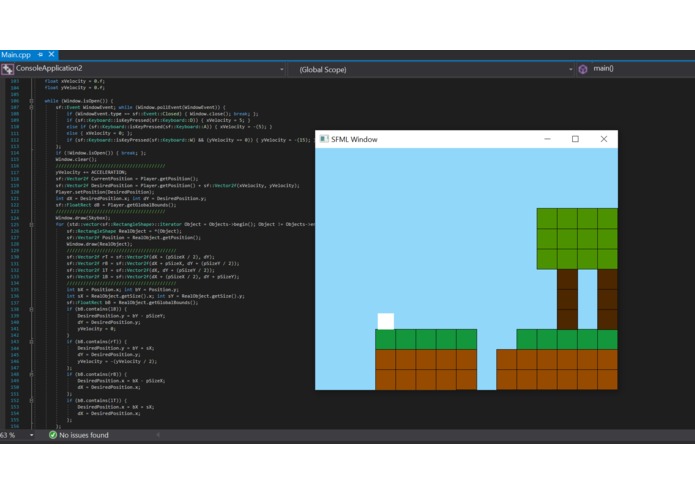Click the white player square in the game
Viewport: 695px width, 494px height.
pyautogui.click(x=386, y=321)
